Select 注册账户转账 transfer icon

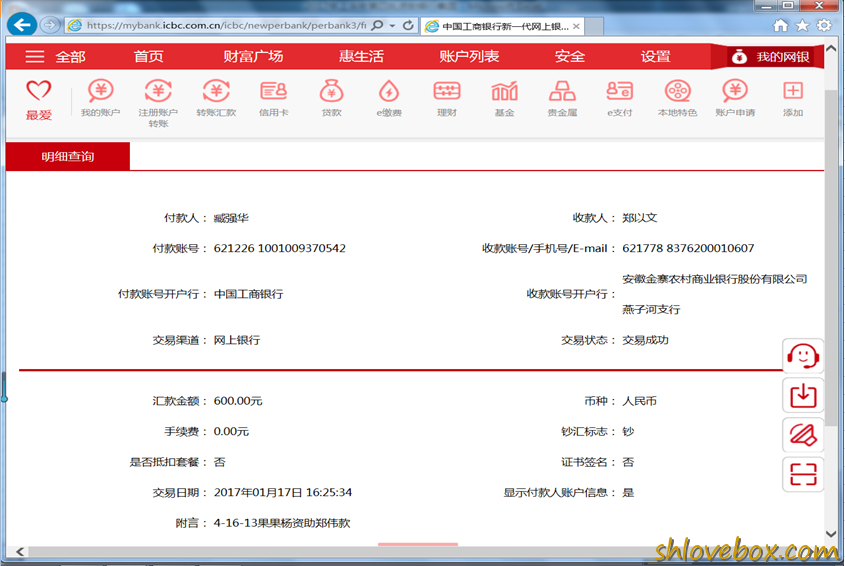158,103
